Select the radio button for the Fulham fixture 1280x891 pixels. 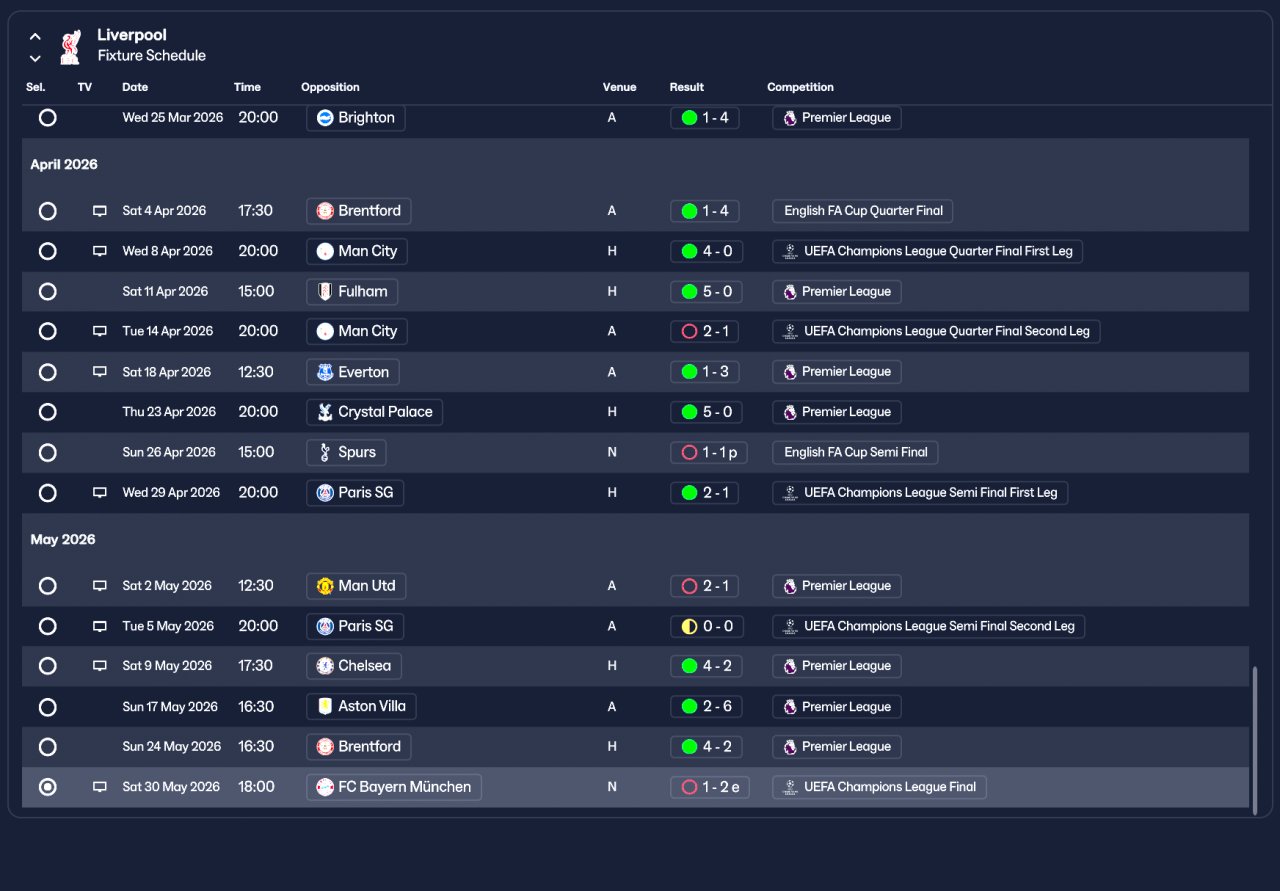(47, 292)
